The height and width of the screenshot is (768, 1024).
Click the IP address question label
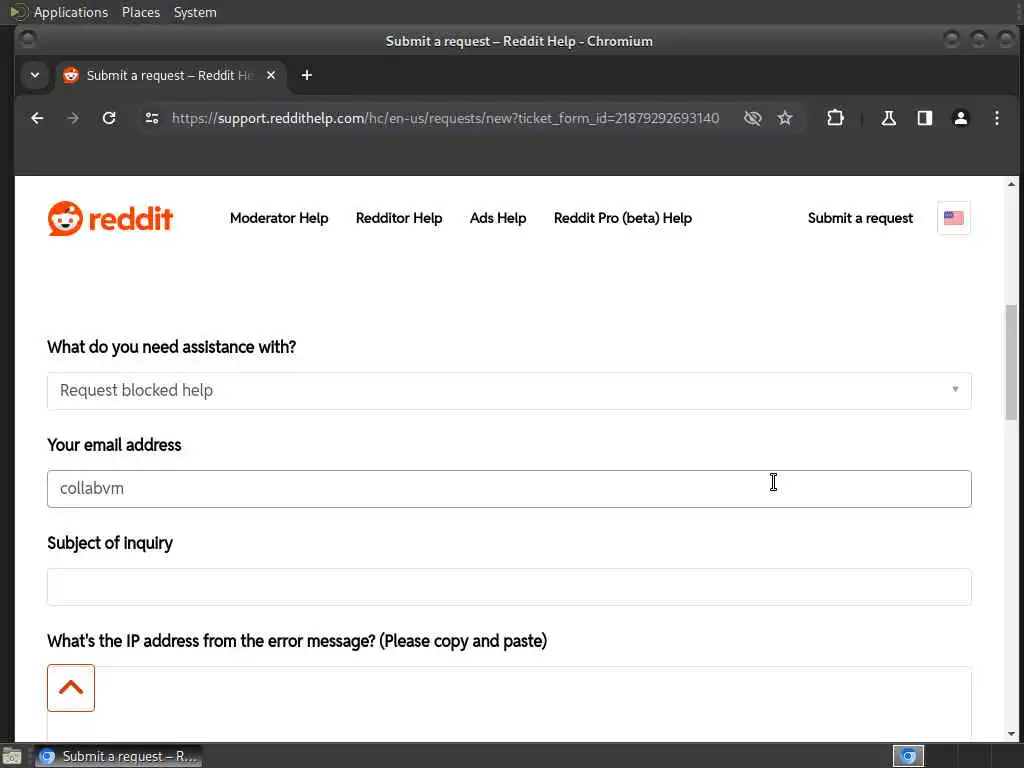[297, 641]
